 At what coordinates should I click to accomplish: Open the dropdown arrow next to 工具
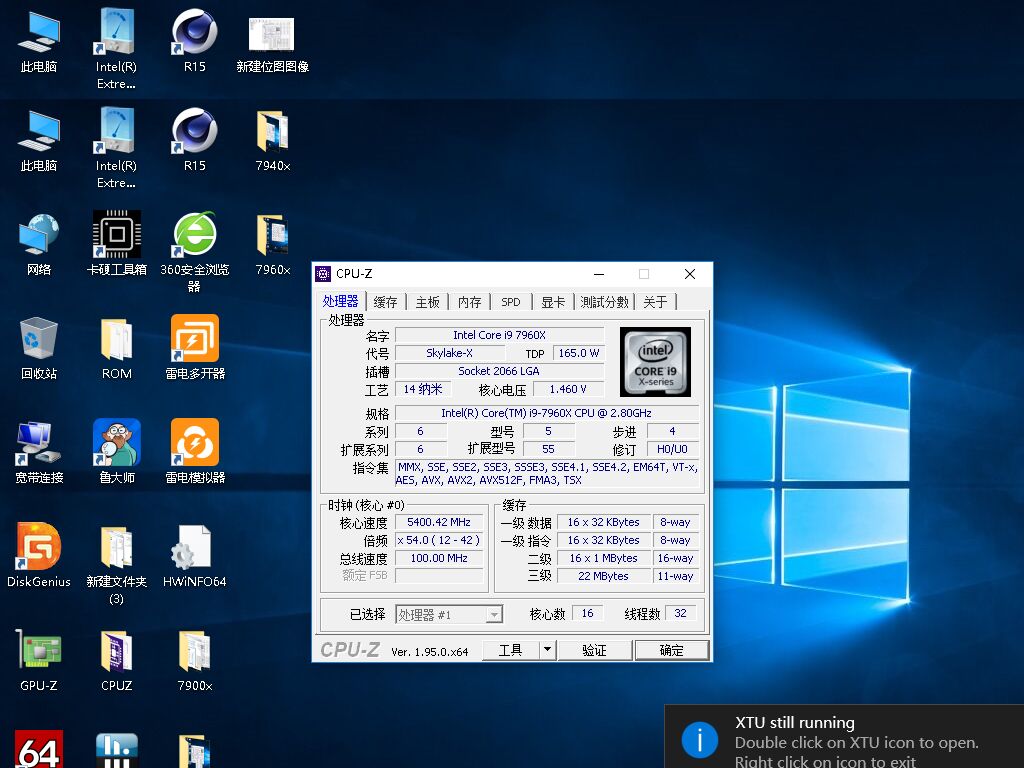click(x=547, y=650)
